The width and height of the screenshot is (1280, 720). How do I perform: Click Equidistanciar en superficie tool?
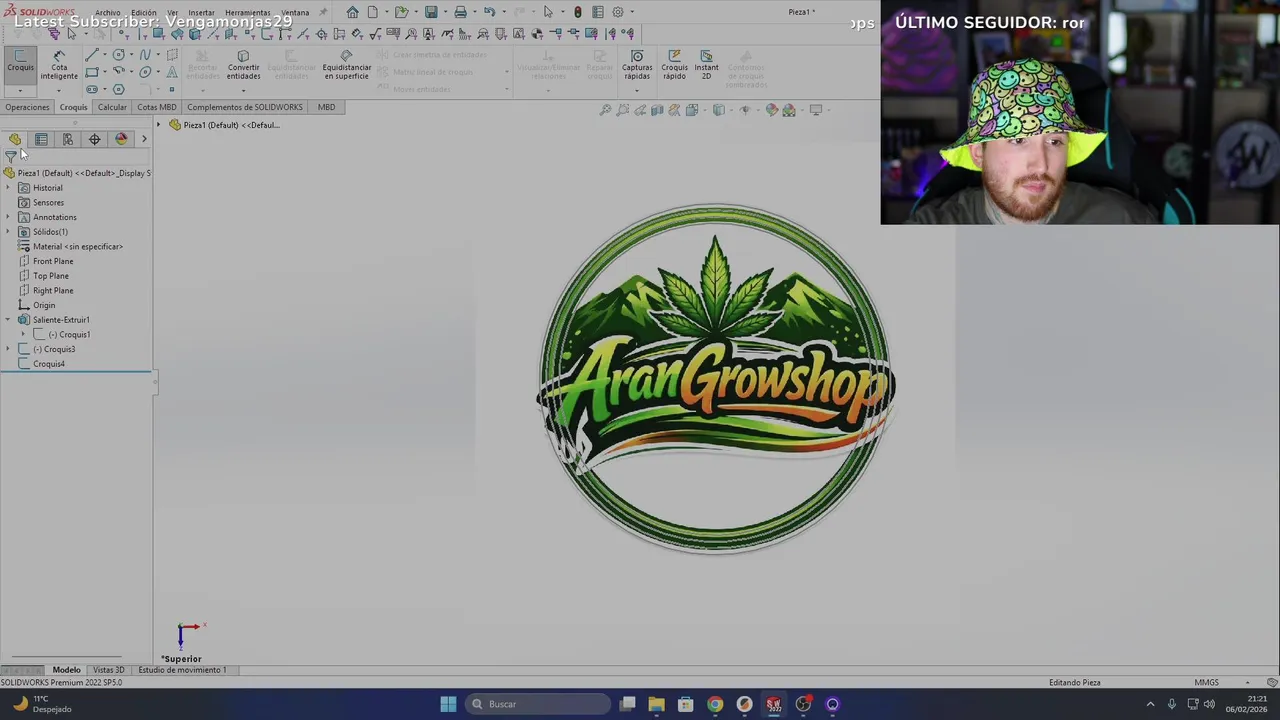coord(346,65)
